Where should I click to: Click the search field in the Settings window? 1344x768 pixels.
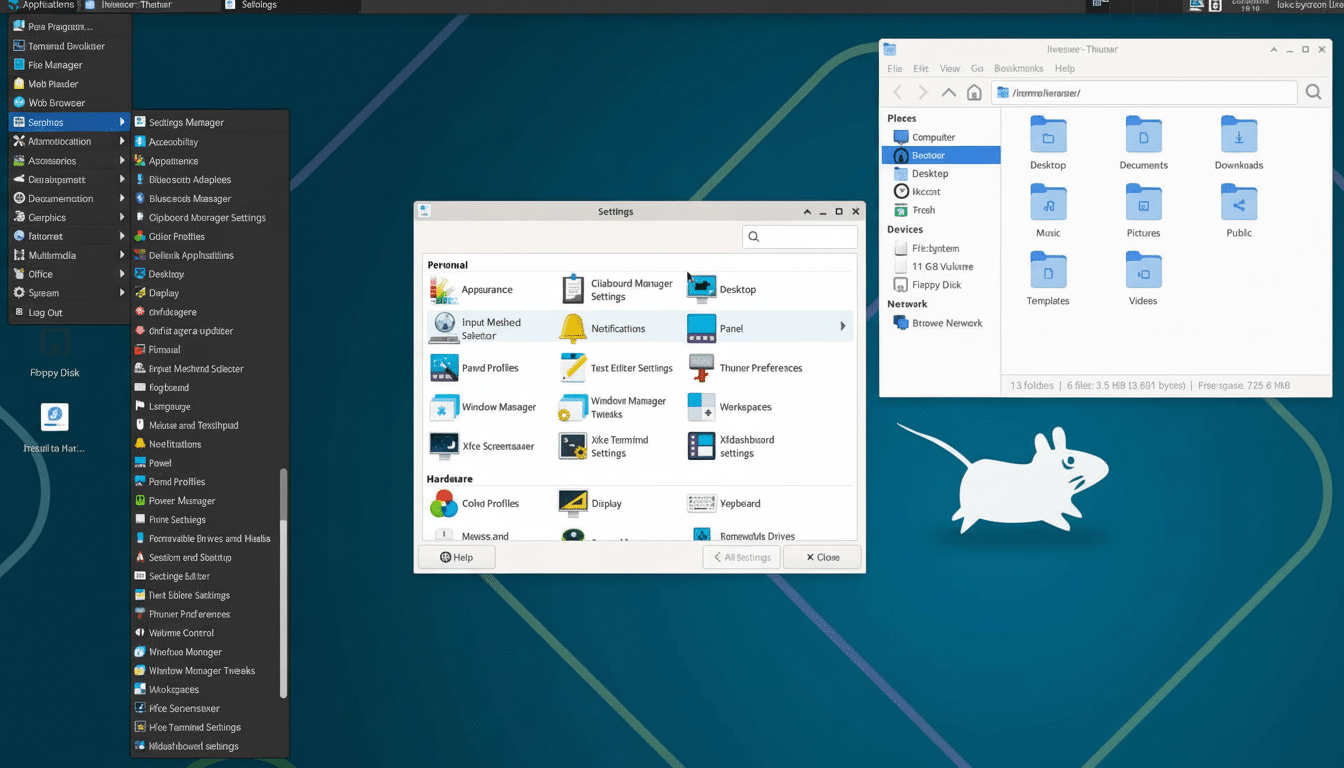pos(799,236)
